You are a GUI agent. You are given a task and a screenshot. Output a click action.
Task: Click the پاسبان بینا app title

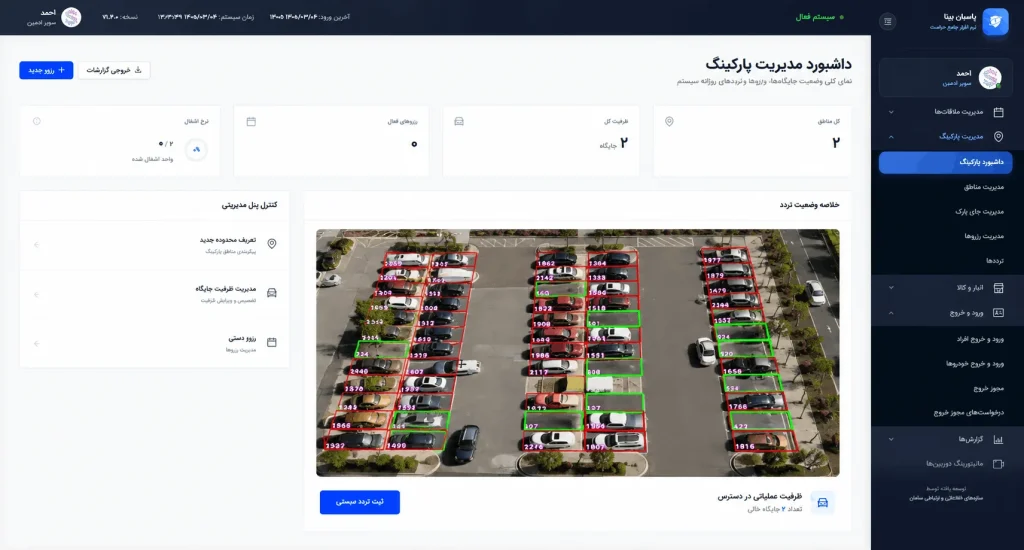(x=960, y=17)
